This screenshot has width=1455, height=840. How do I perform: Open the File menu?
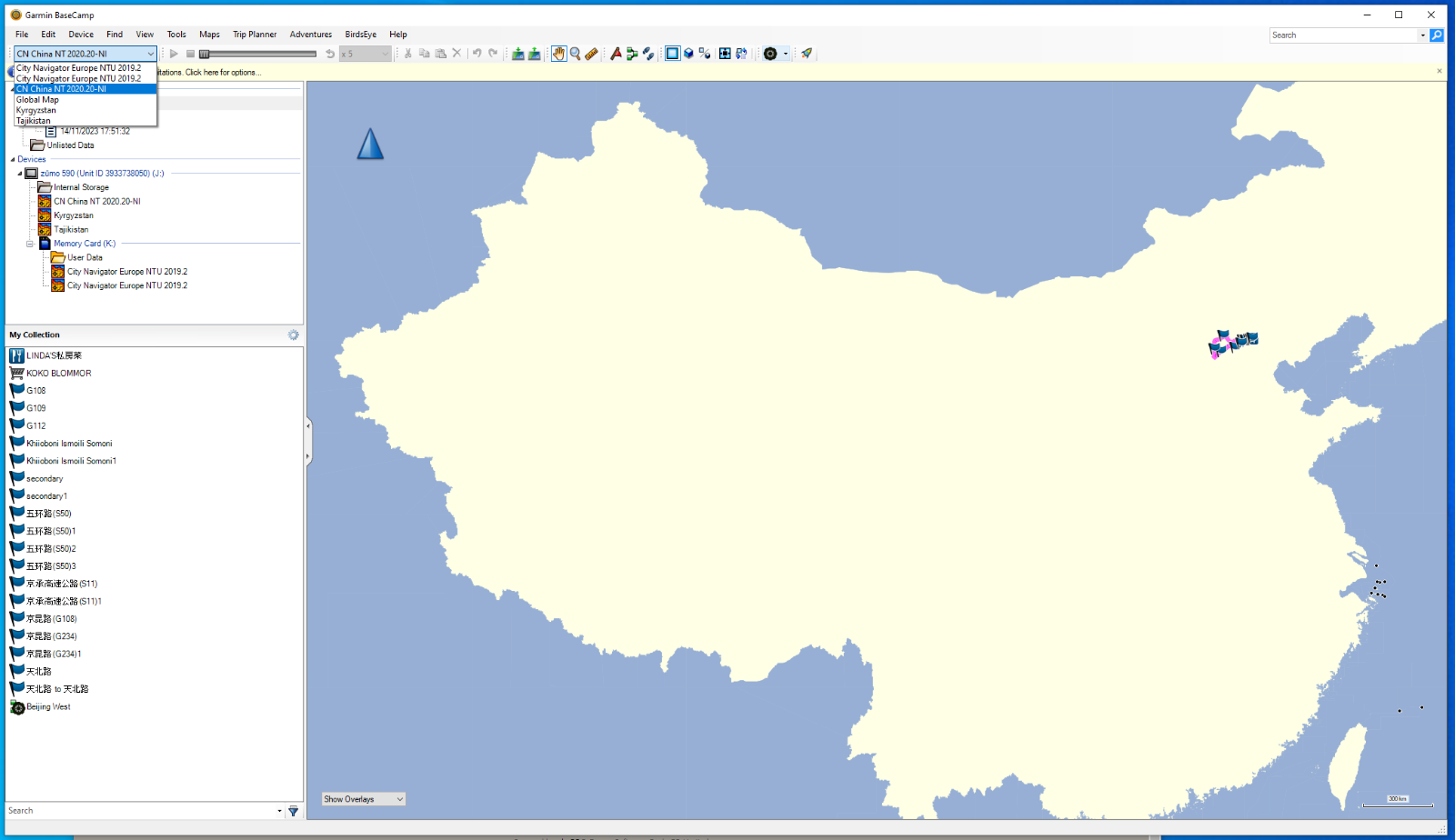[x=22, y=35]
